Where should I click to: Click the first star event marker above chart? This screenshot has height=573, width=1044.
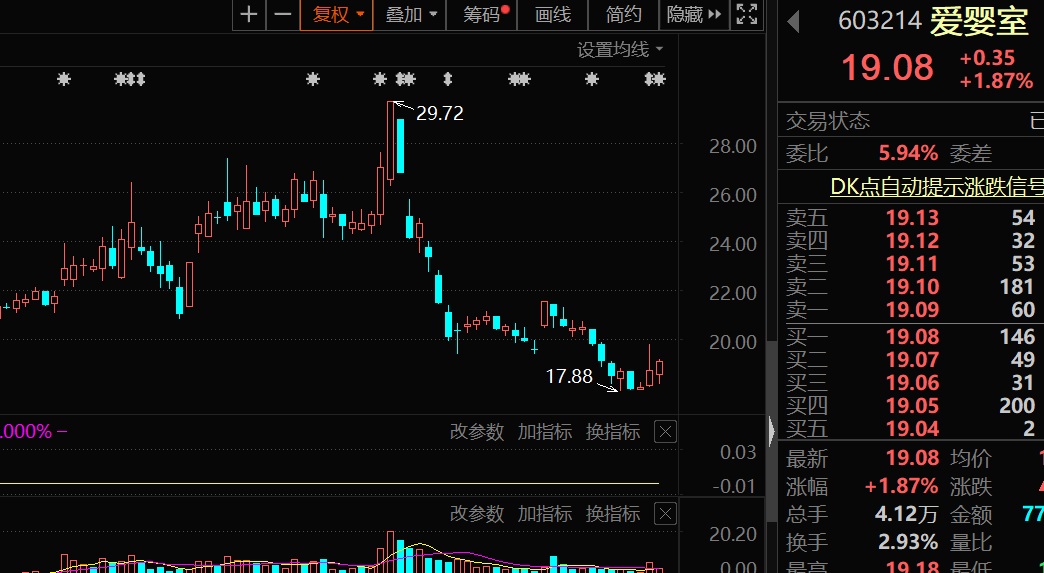coord(64,79)
